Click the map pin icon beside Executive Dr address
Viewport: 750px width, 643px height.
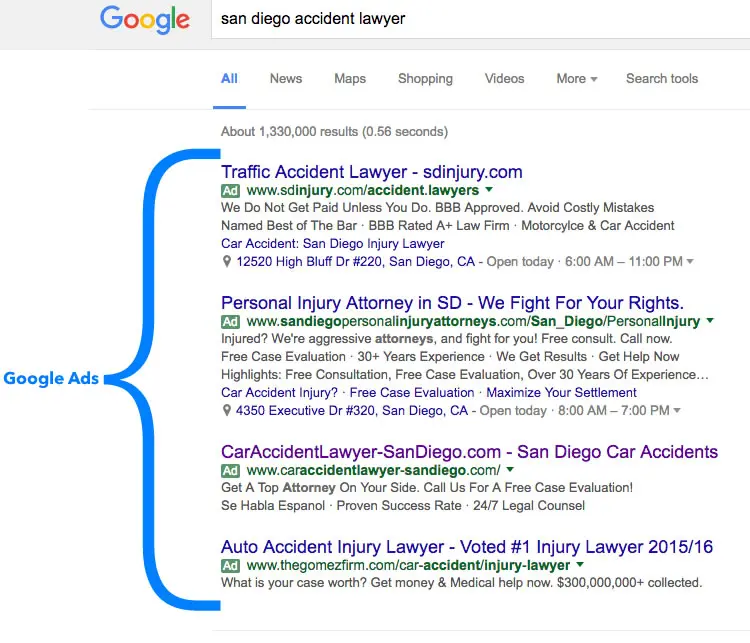coord(227,411)
